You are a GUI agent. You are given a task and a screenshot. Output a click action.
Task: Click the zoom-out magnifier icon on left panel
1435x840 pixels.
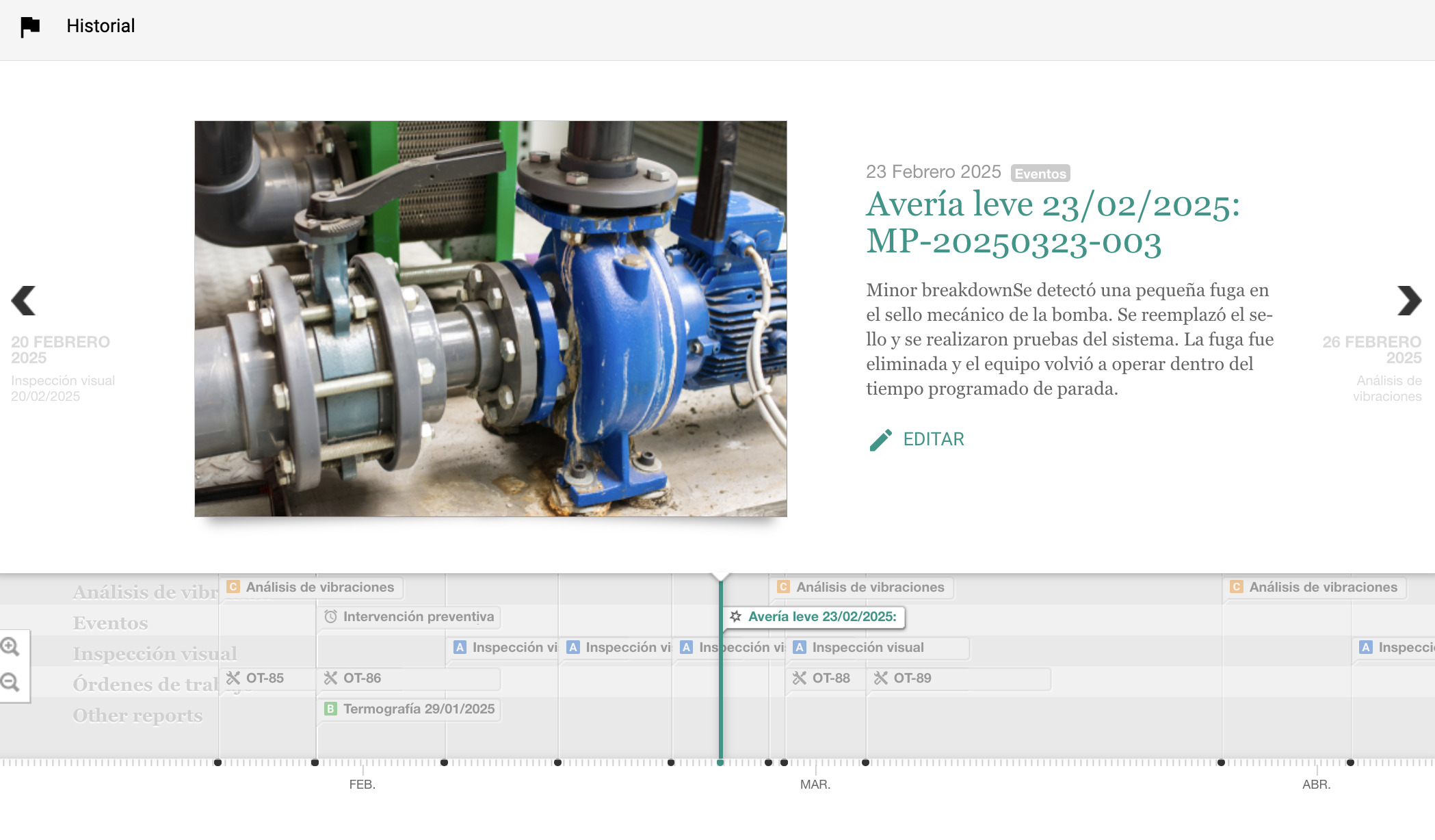10,683
